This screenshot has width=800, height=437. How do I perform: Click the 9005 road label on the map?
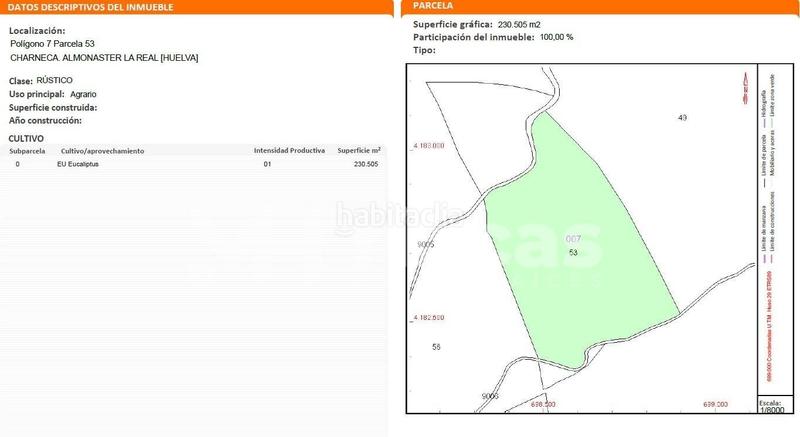(427, 244)
